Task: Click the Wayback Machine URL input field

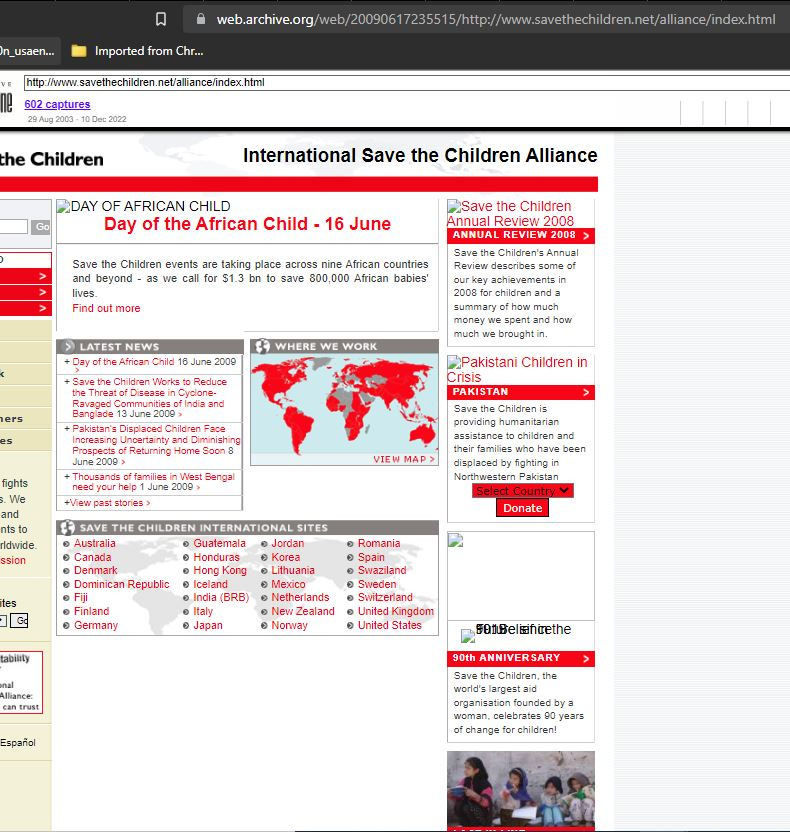Action: pyautogui.click(x=406, y=82)
